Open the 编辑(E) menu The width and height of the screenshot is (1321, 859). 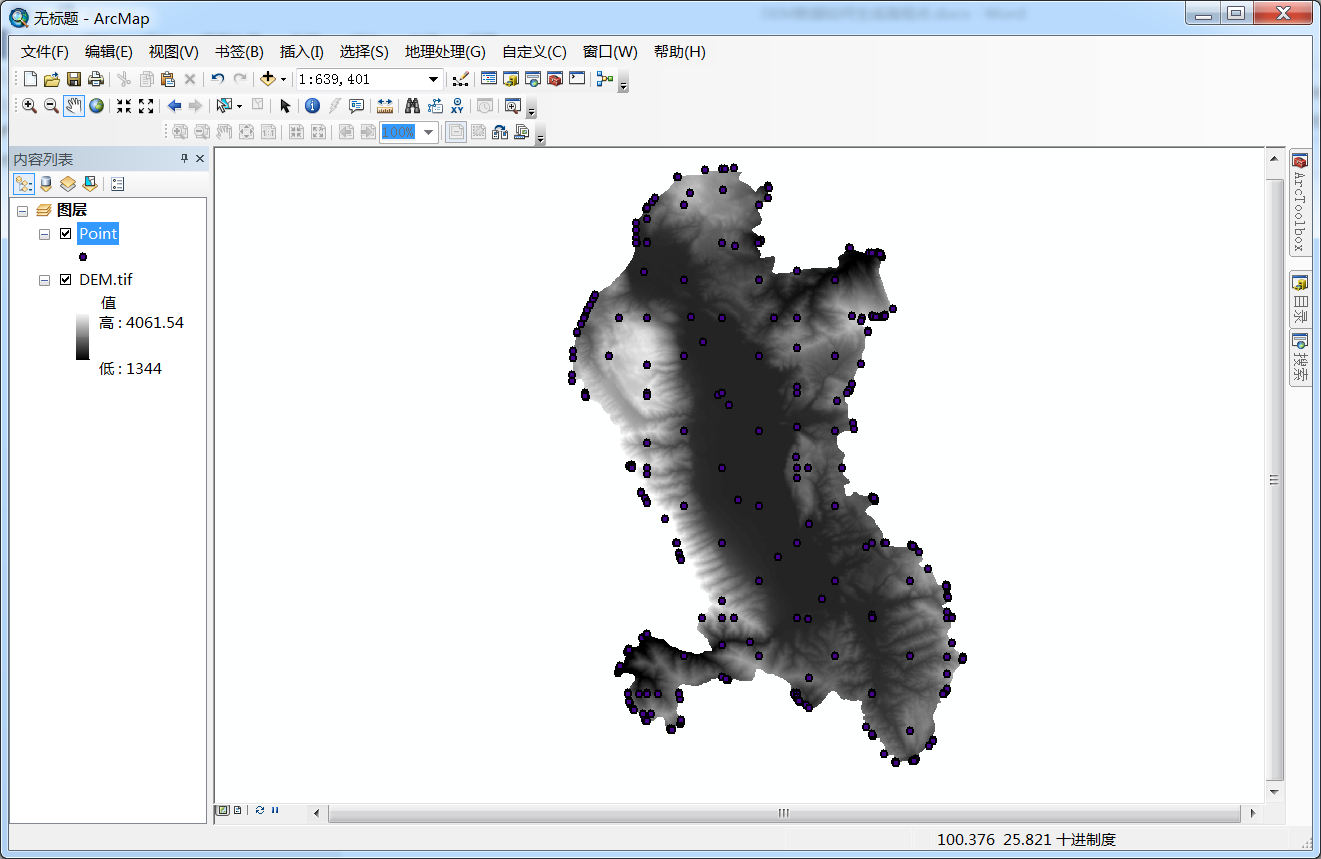(109, 52)
